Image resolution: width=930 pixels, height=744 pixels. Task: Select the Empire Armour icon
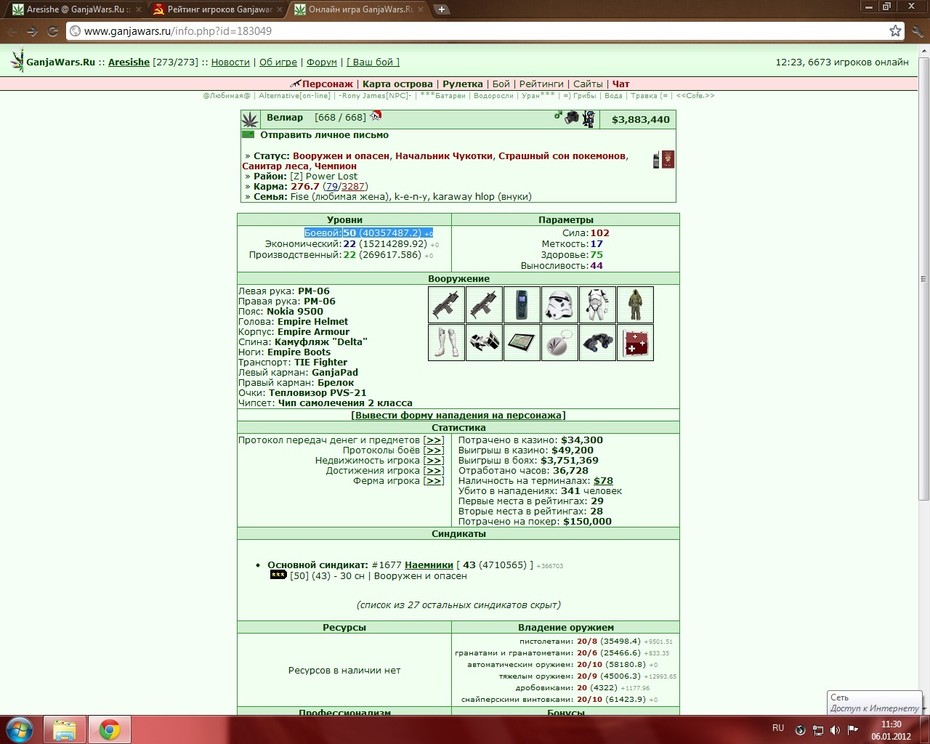(597, 304)
